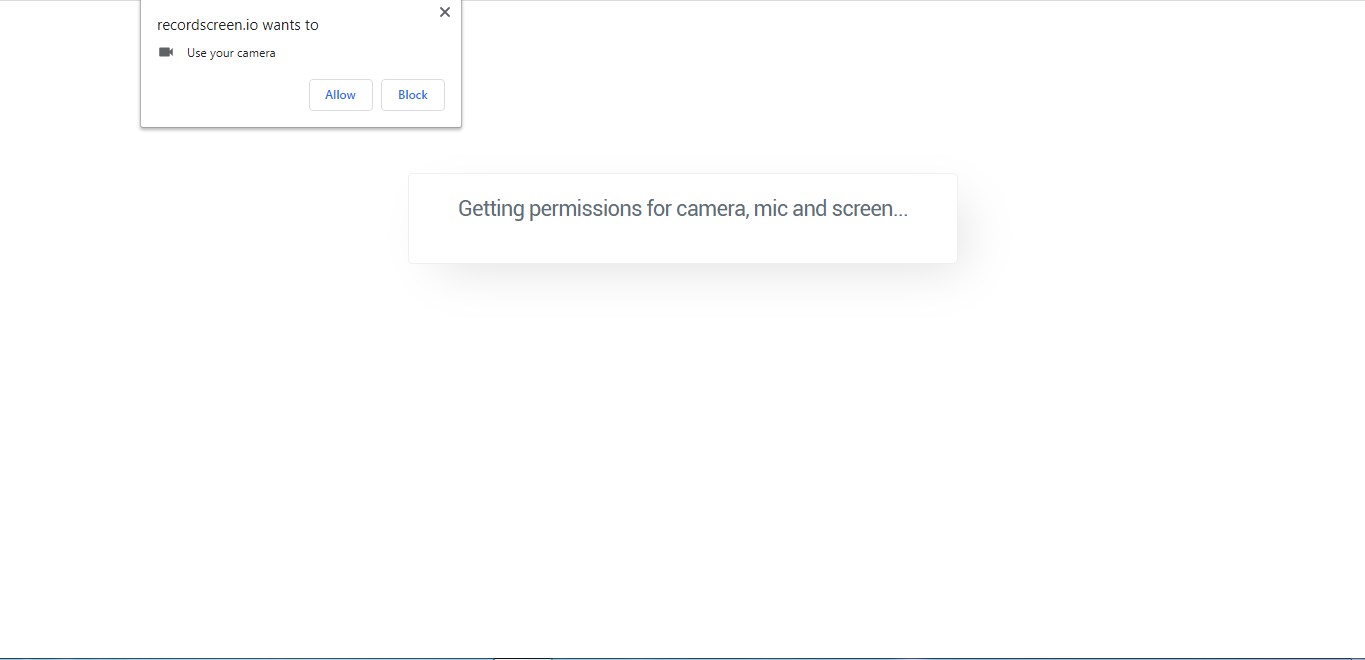Screen dimensions: 1365x660
Task: Click the word 'permissions' in the center card
Action: tap(585, 209)
